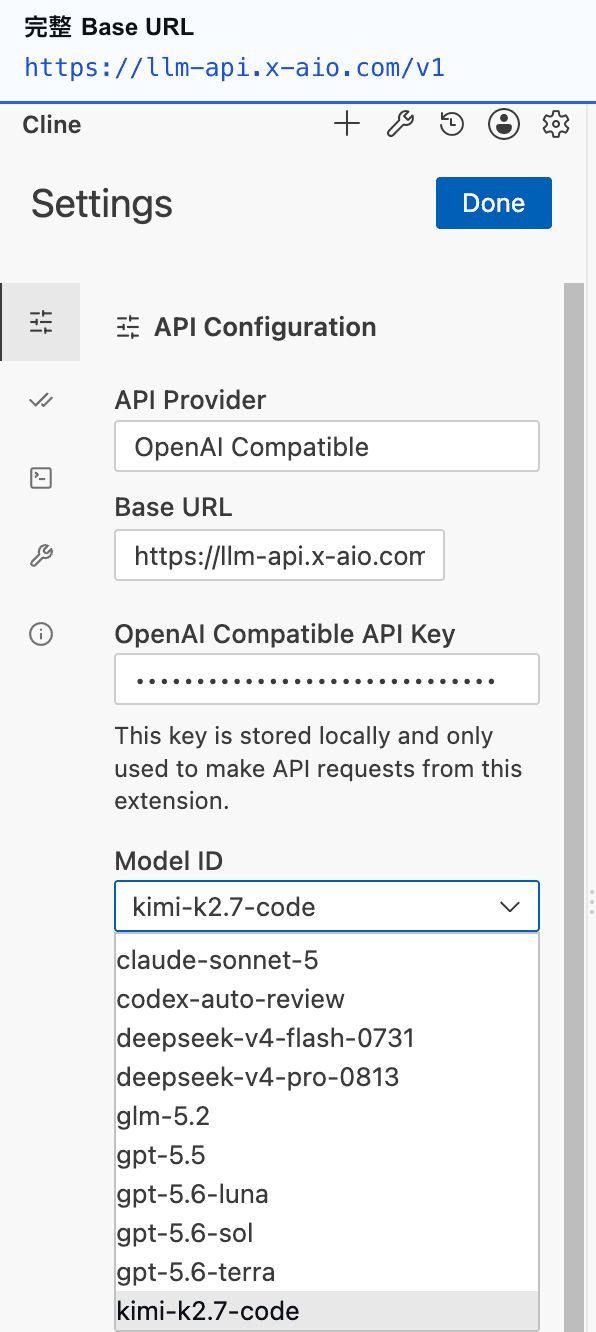
Task: Open the llm-api.x-aio.com/v1 URL link
Action: 234,68
